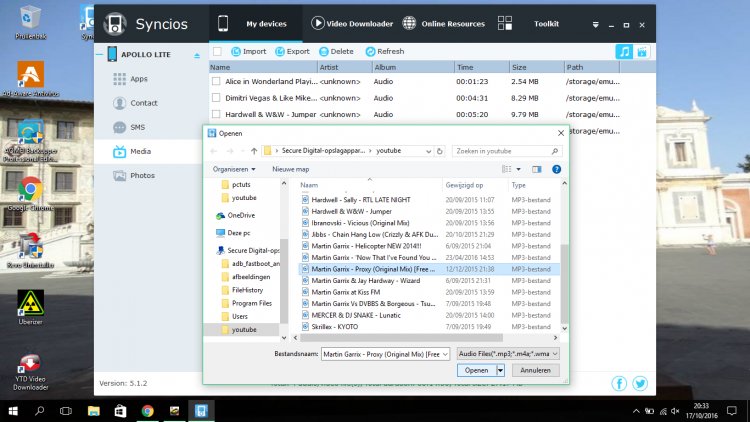Open the Online Resources tab
750x422 pixels.
click(x=450, y=23)
